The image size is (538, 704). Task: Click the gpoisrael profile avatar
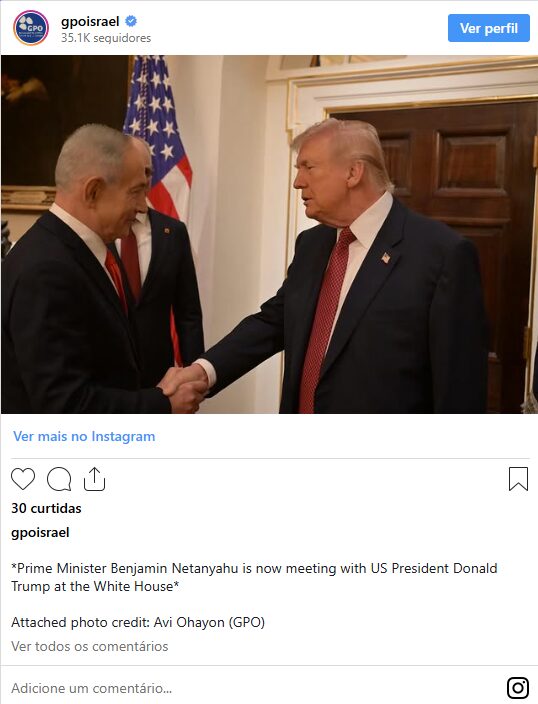pyautogui.click(x=31, y=28)
